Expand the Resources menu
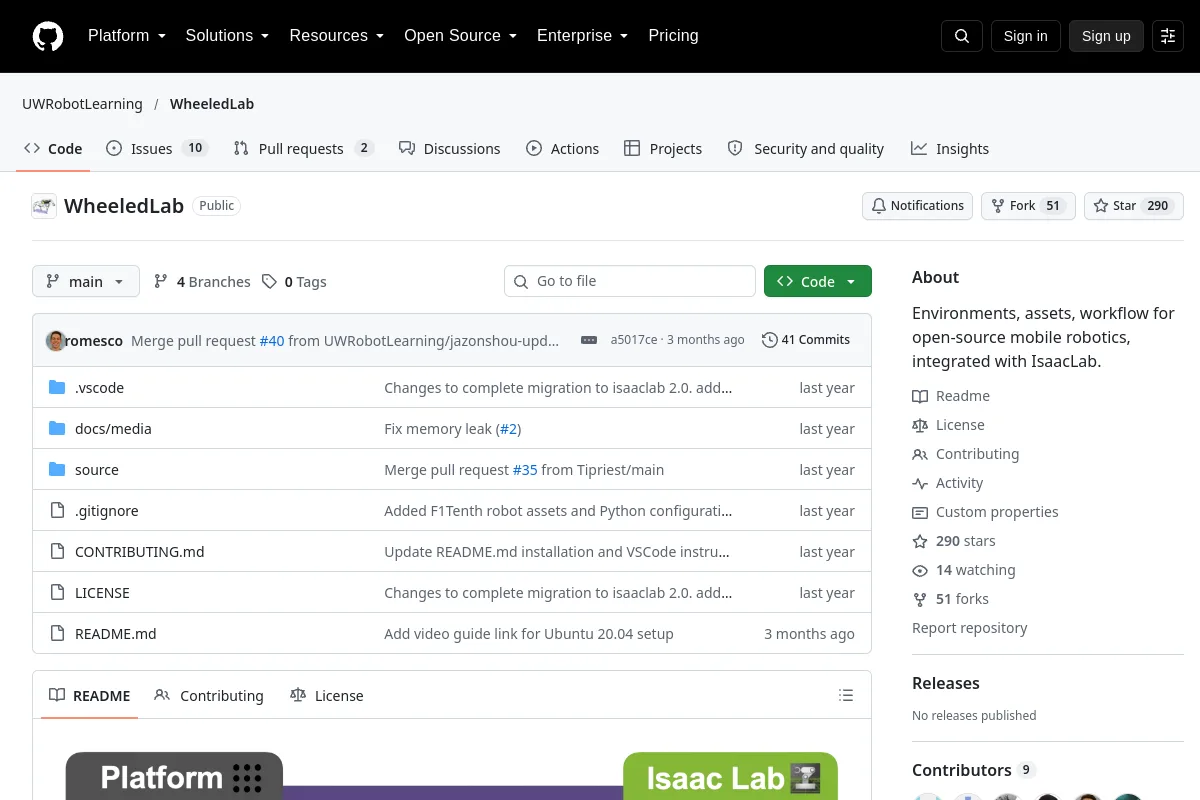 click(x=337, y=36)
